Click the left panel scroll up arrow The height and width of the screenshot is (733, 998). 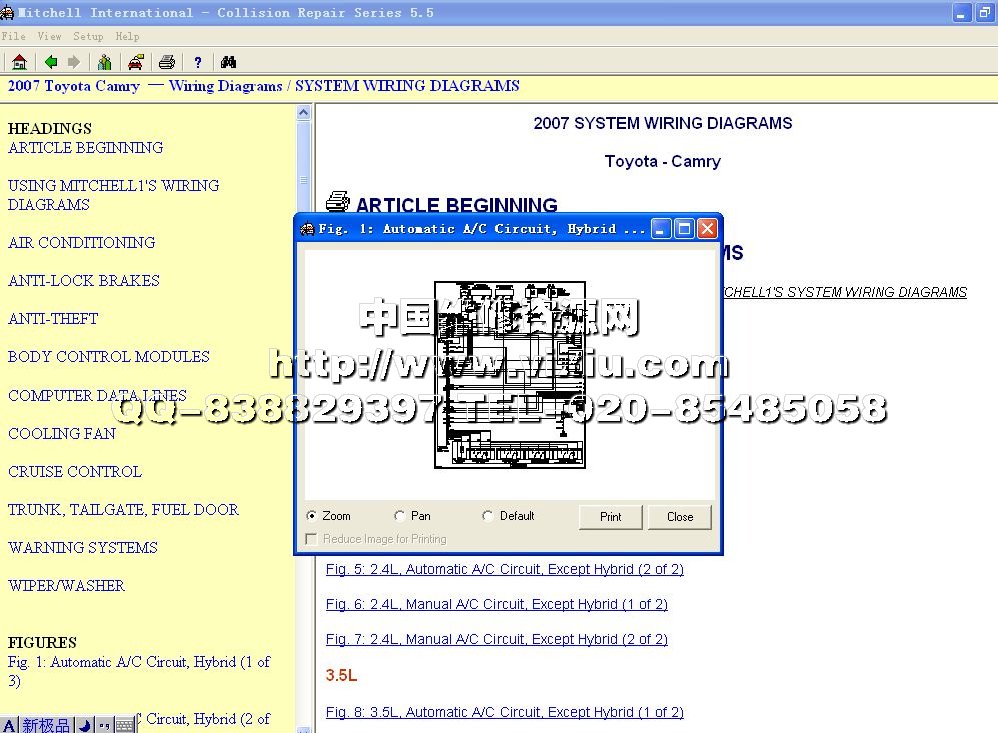tap(304, 114)
